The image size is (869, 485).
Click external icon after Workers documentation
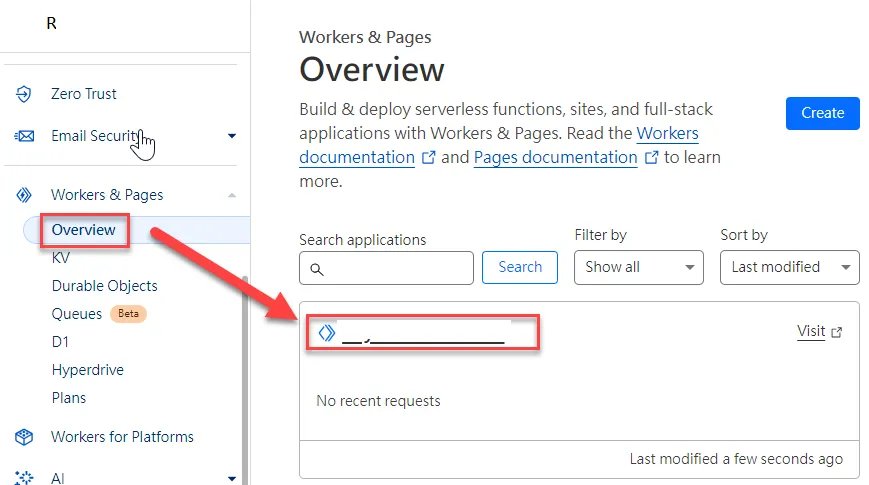(428, 157)
